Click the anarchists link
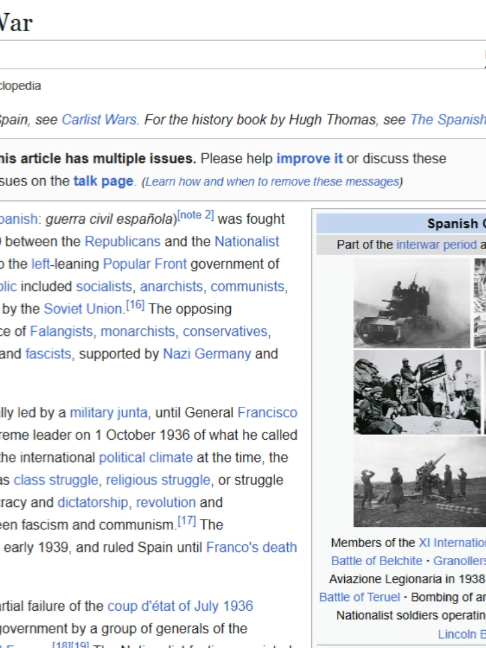Viewport: 486px width, 648px height. 171,286
